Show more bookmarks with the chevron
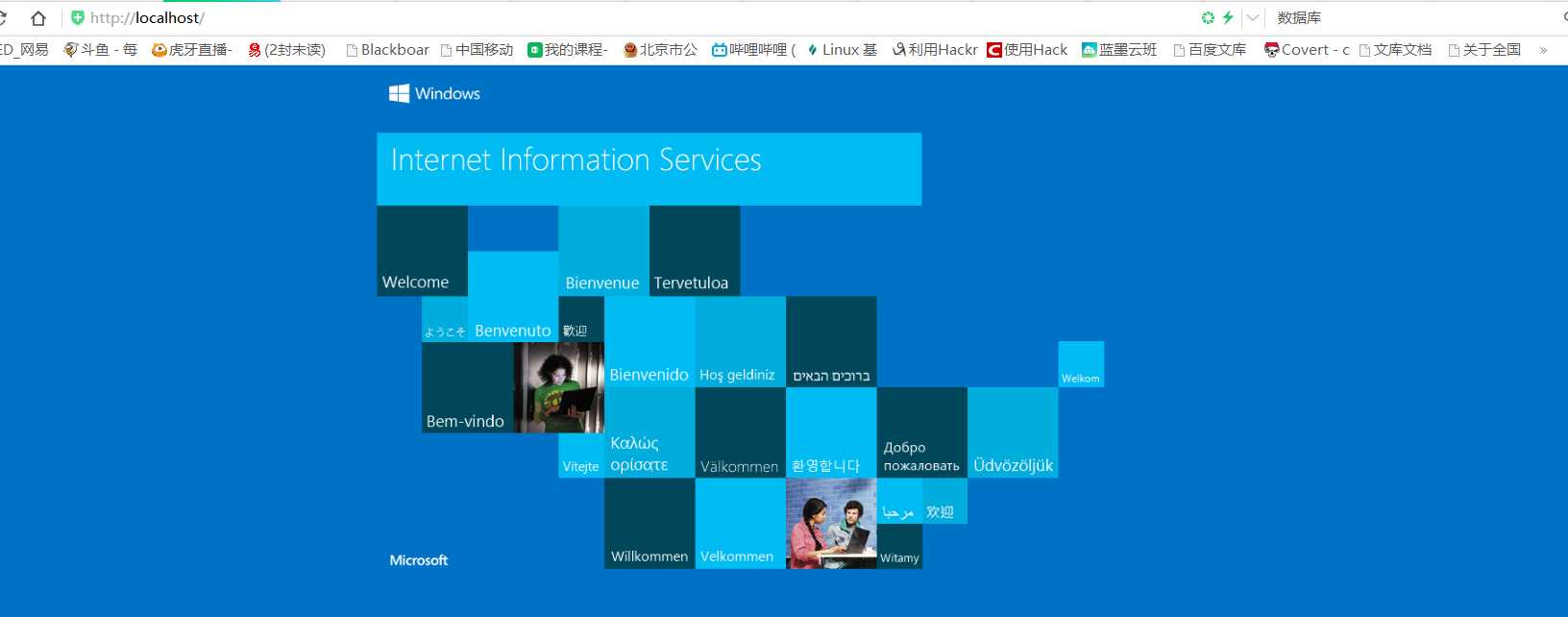The width and height of the screenshot is (1568, 617). pos(1543,50)
